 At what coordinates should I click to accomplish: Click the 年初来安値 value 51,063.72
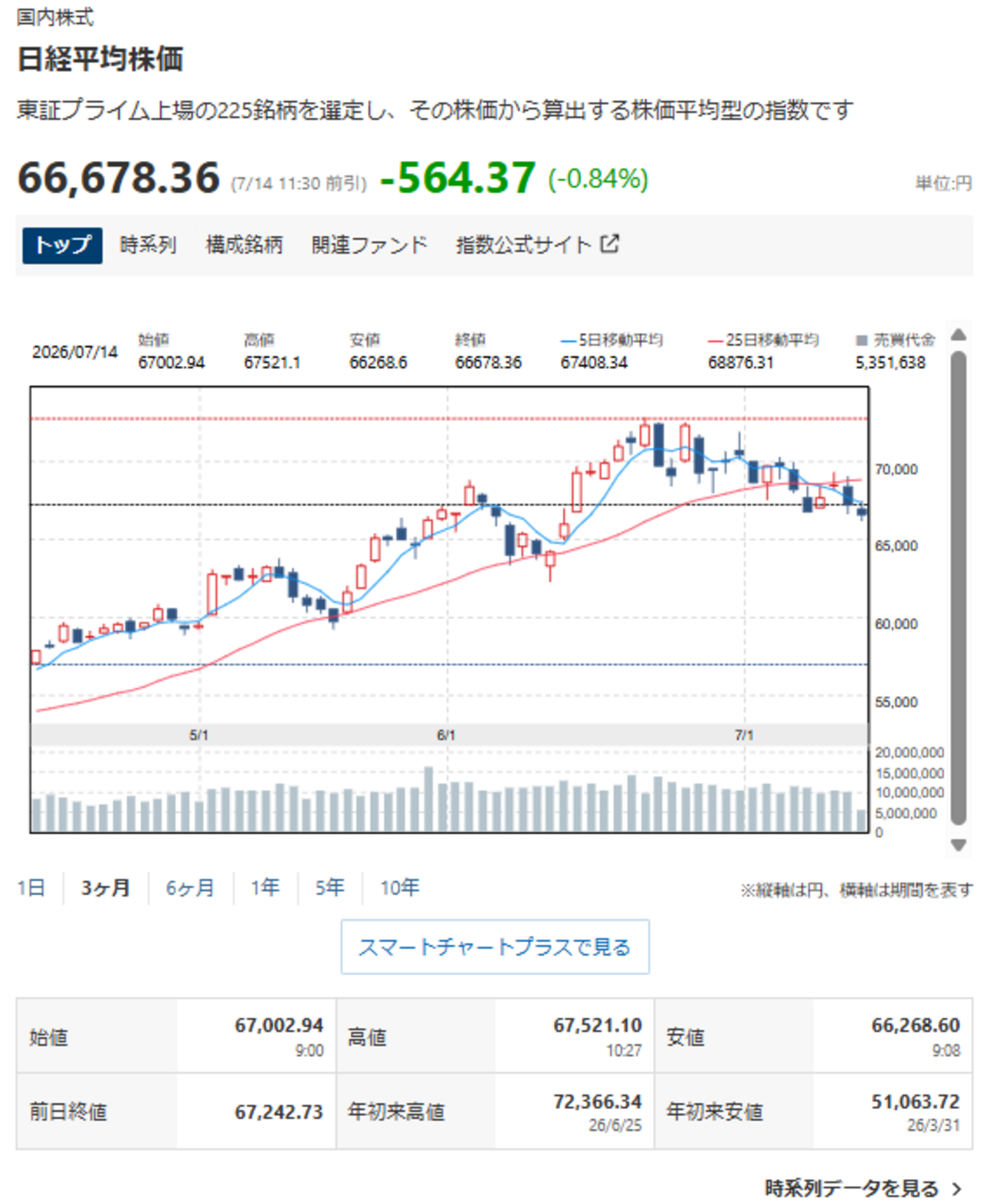point(916,1101)
